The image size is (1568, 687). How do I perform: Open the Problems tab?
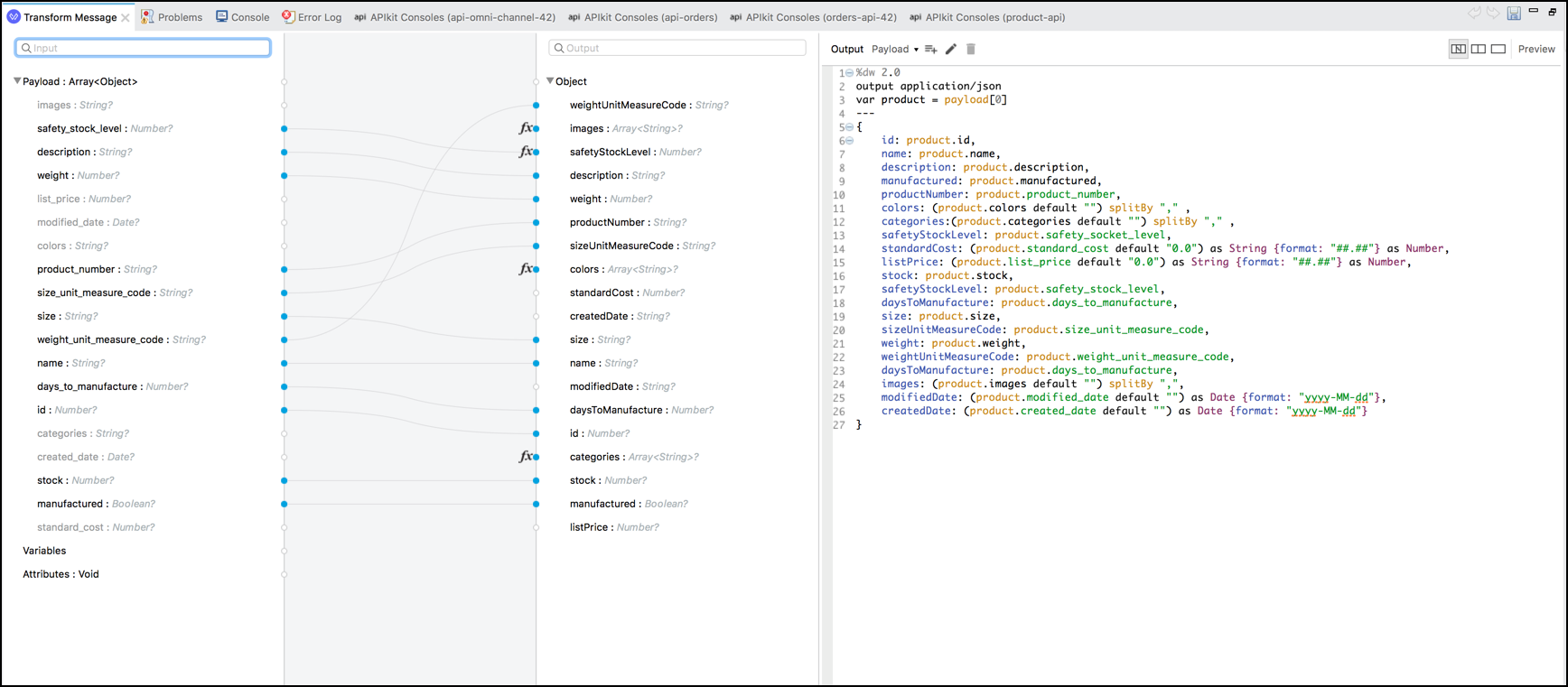[173, 16]
